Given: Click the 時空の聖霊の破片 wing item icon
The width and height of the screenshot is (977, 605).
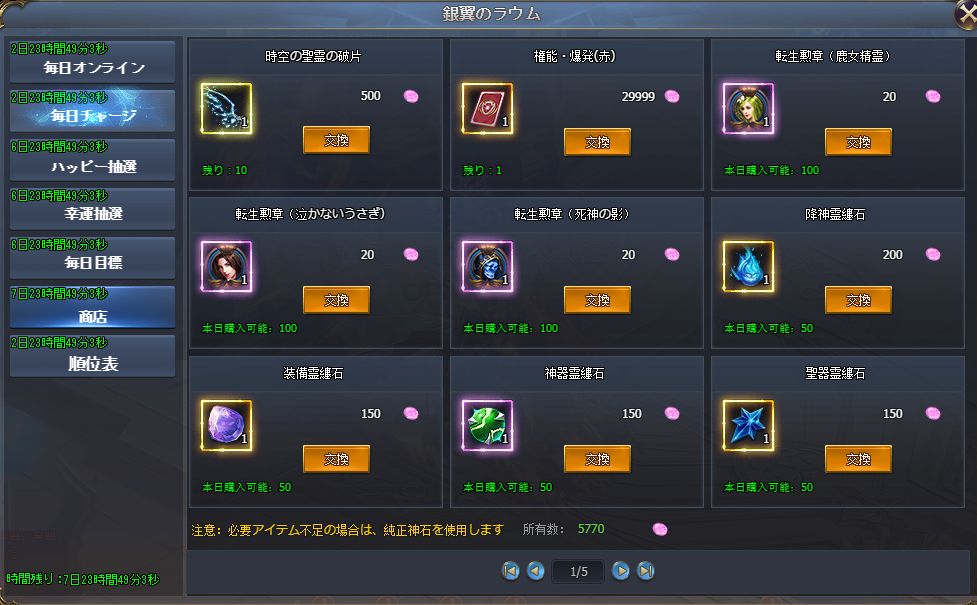Looking at the screenshot, I should (x=226, y=108).
